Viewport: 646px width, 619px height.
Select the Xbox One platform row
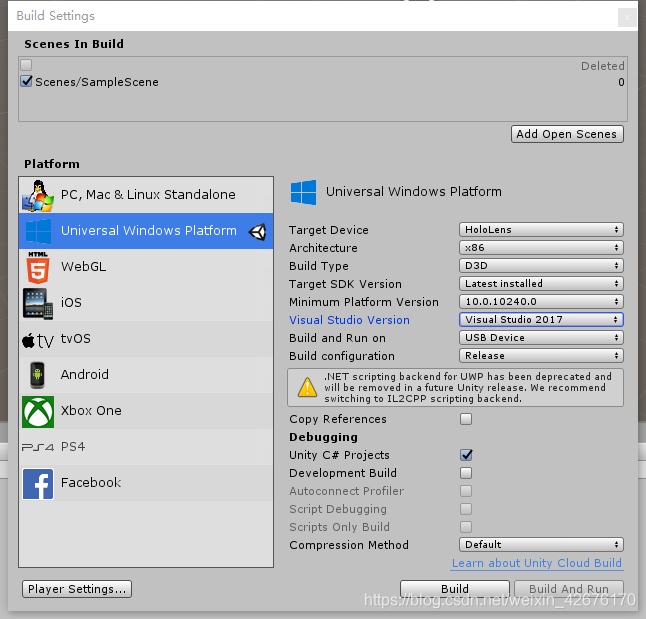[146, 411]
